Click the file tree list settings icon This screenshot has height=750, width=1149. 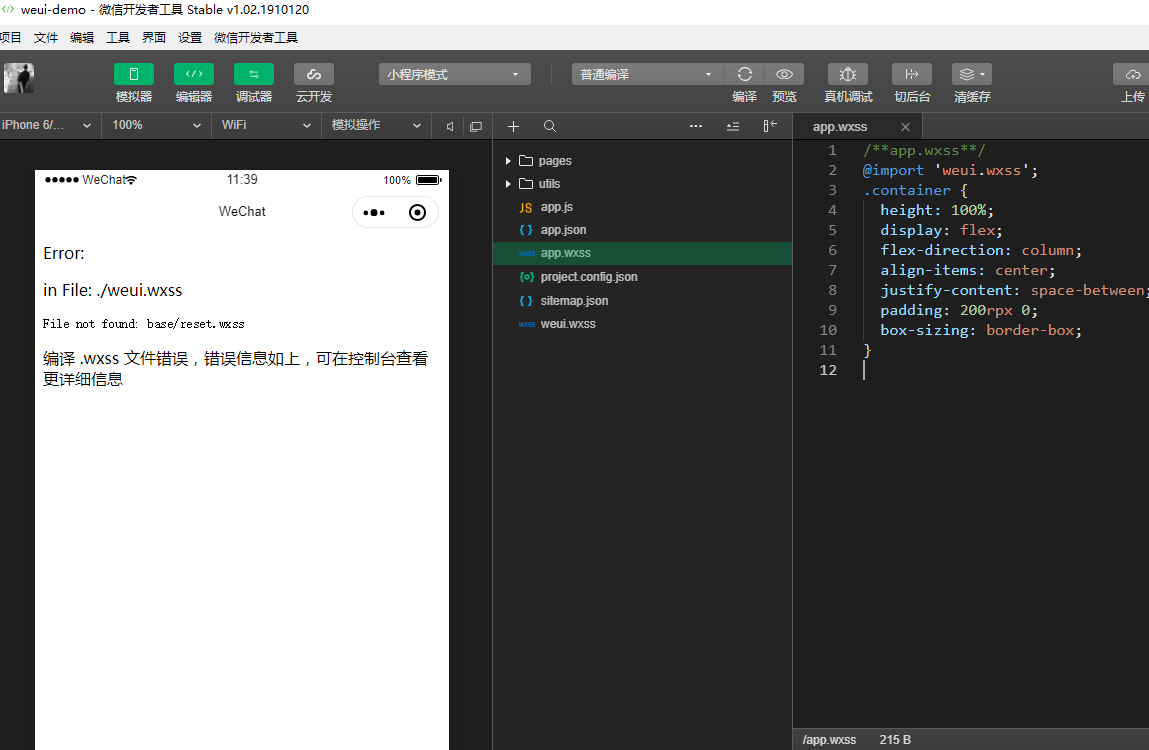[x=733, y=126]
